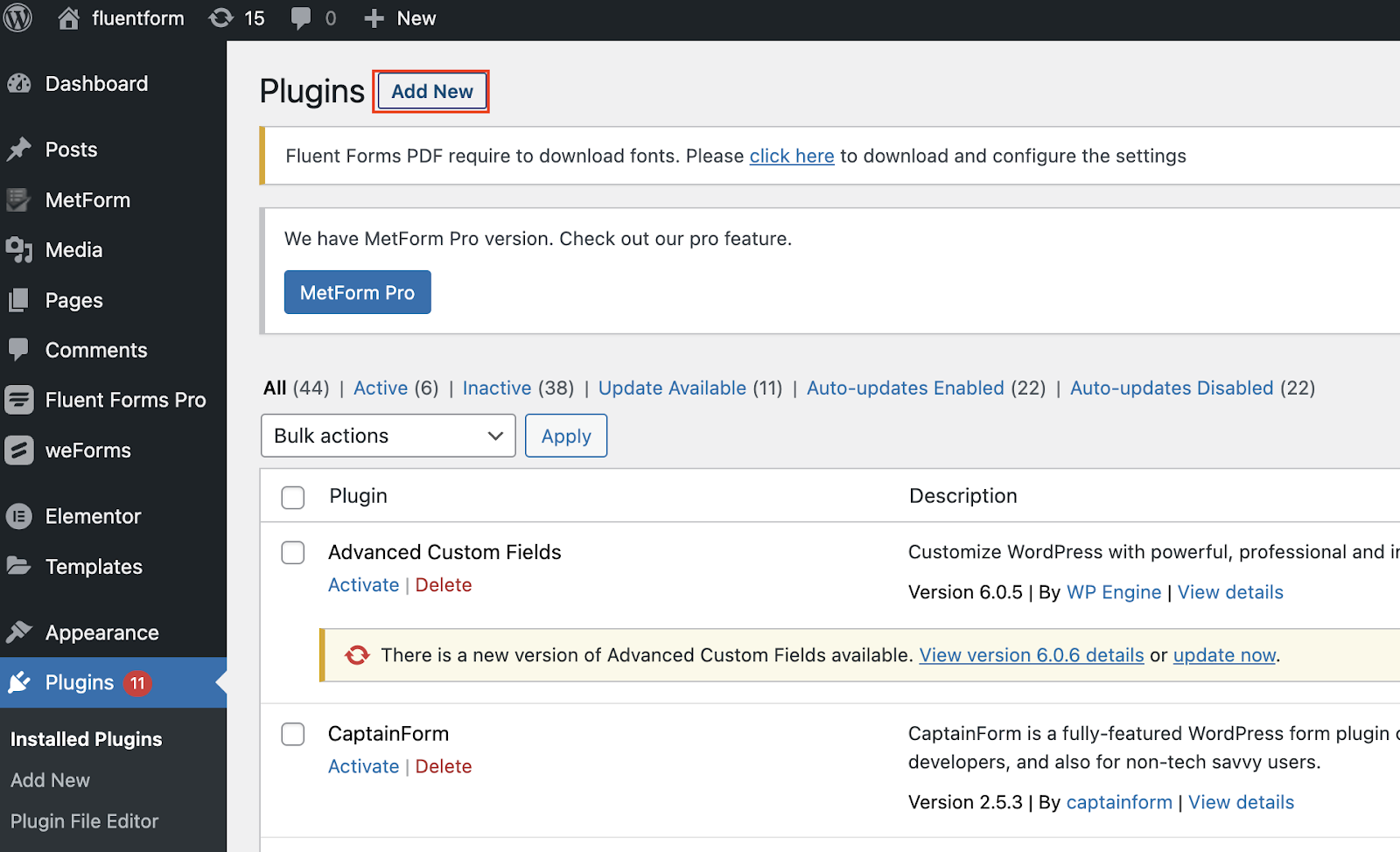Check the select-all Plugin header checkbox
This screenshot has height=852, width=1400.
click(293, 498)
